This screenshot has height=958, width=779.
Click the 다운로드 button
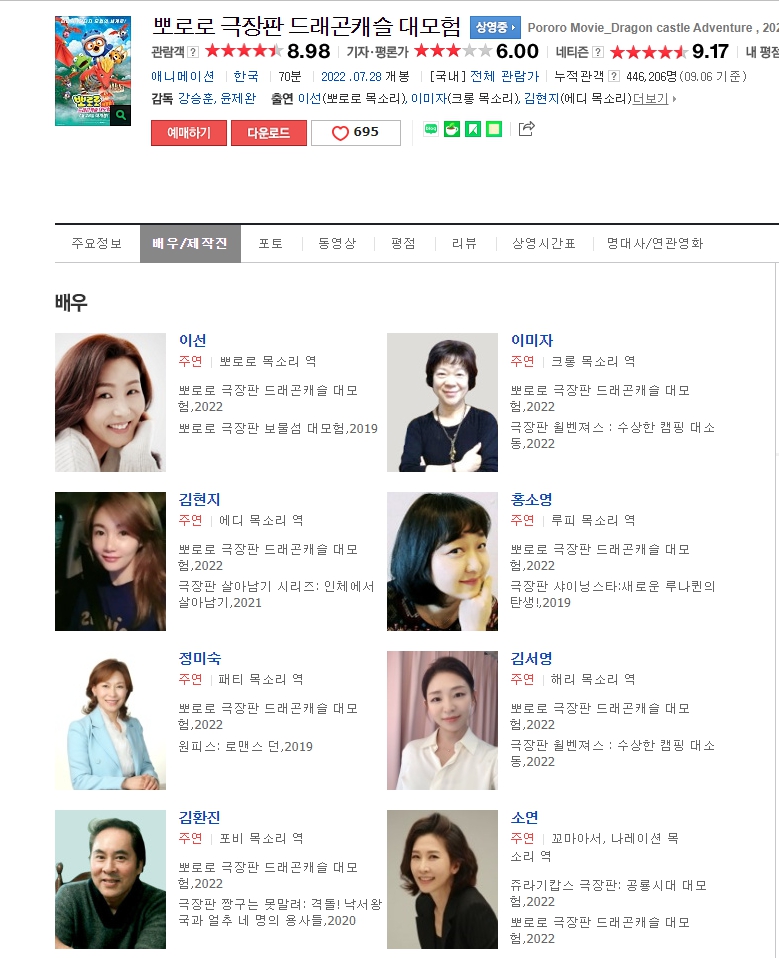[269, 133]
